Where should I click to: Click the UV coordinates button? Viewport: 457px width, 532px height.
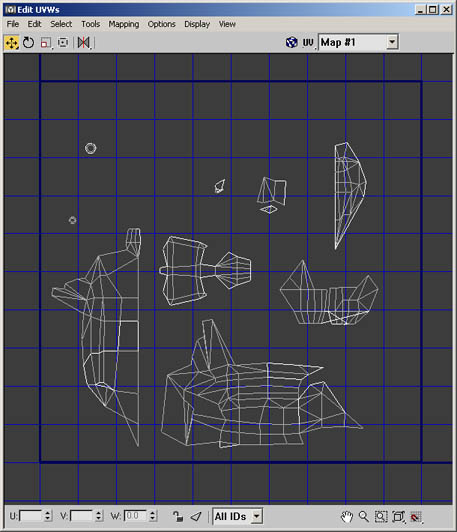pyautogui.click(x=308, y=43)
